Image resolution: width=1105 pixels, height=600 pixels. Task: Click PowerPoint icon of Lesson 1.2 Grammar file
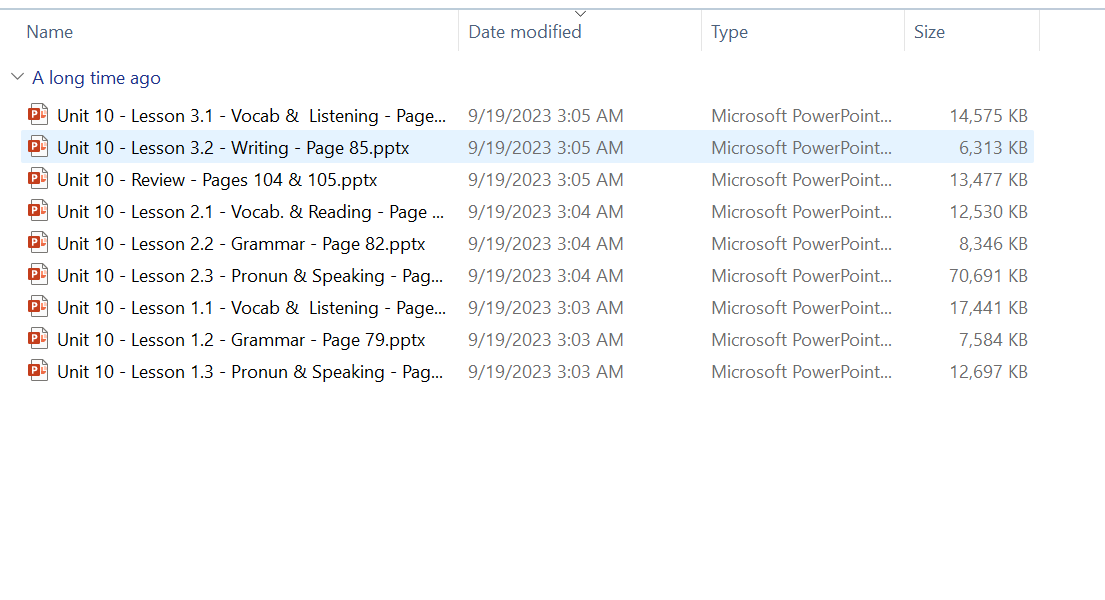(x=38, y=339)
